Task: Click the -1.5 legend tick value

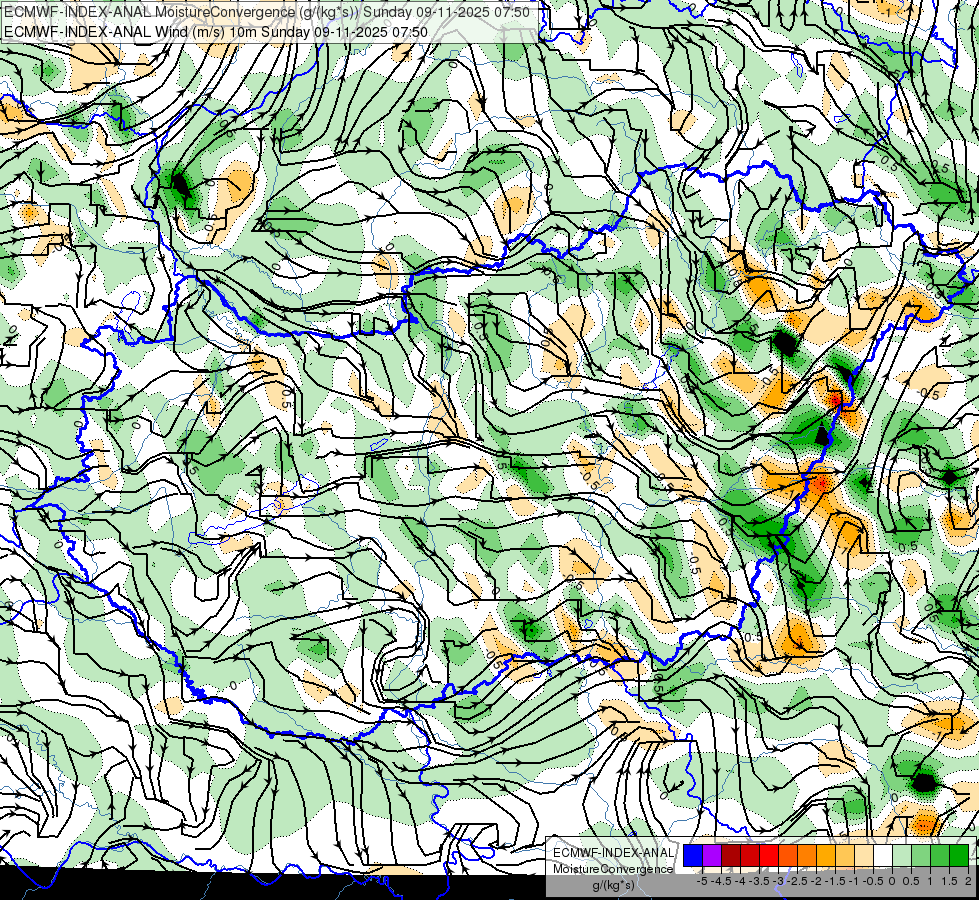Action: click(835, 881)
